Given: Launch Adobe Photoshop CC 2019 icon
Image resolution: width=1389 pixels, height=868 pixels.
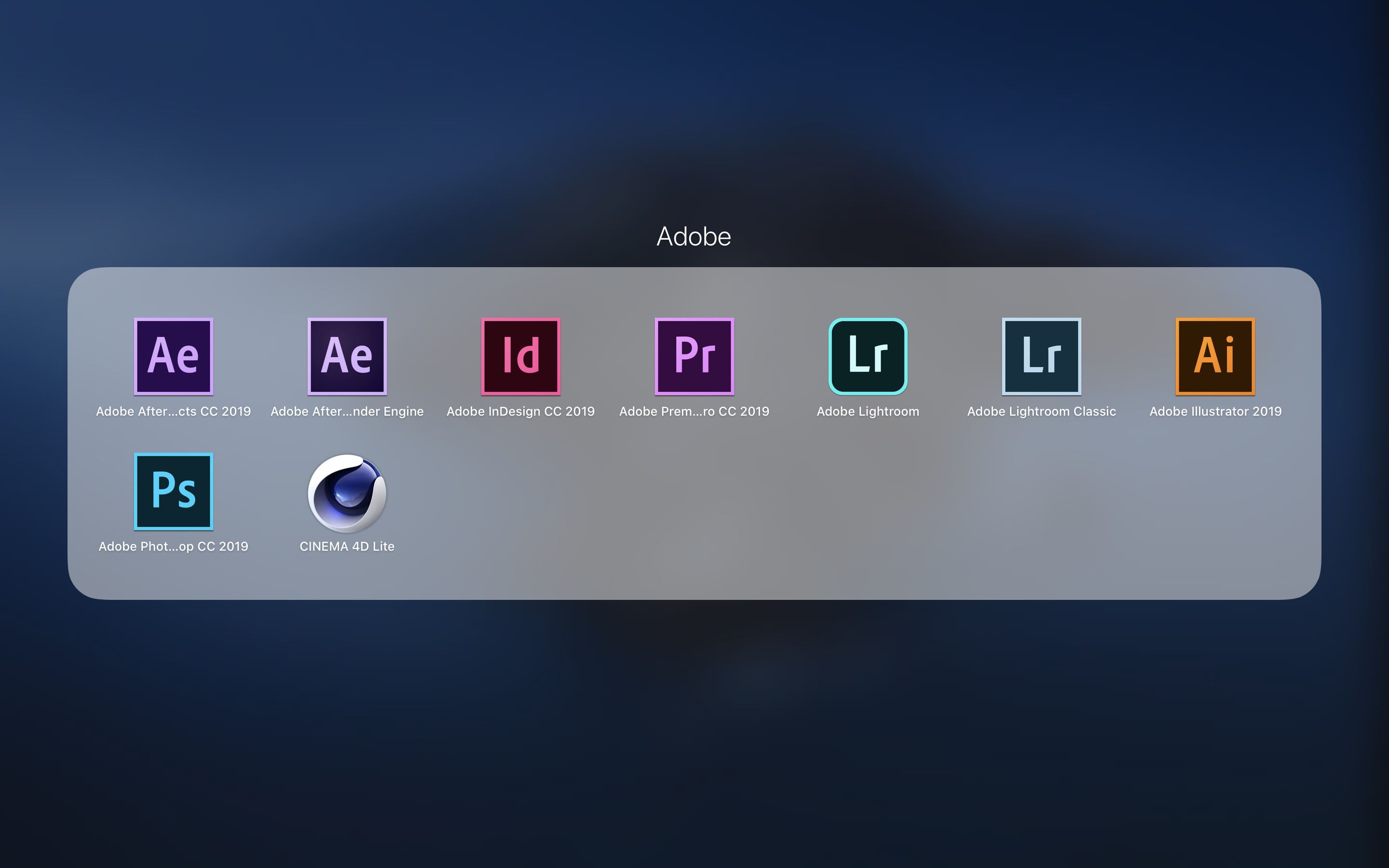Looking at the screenshot, I should (173, 491).
